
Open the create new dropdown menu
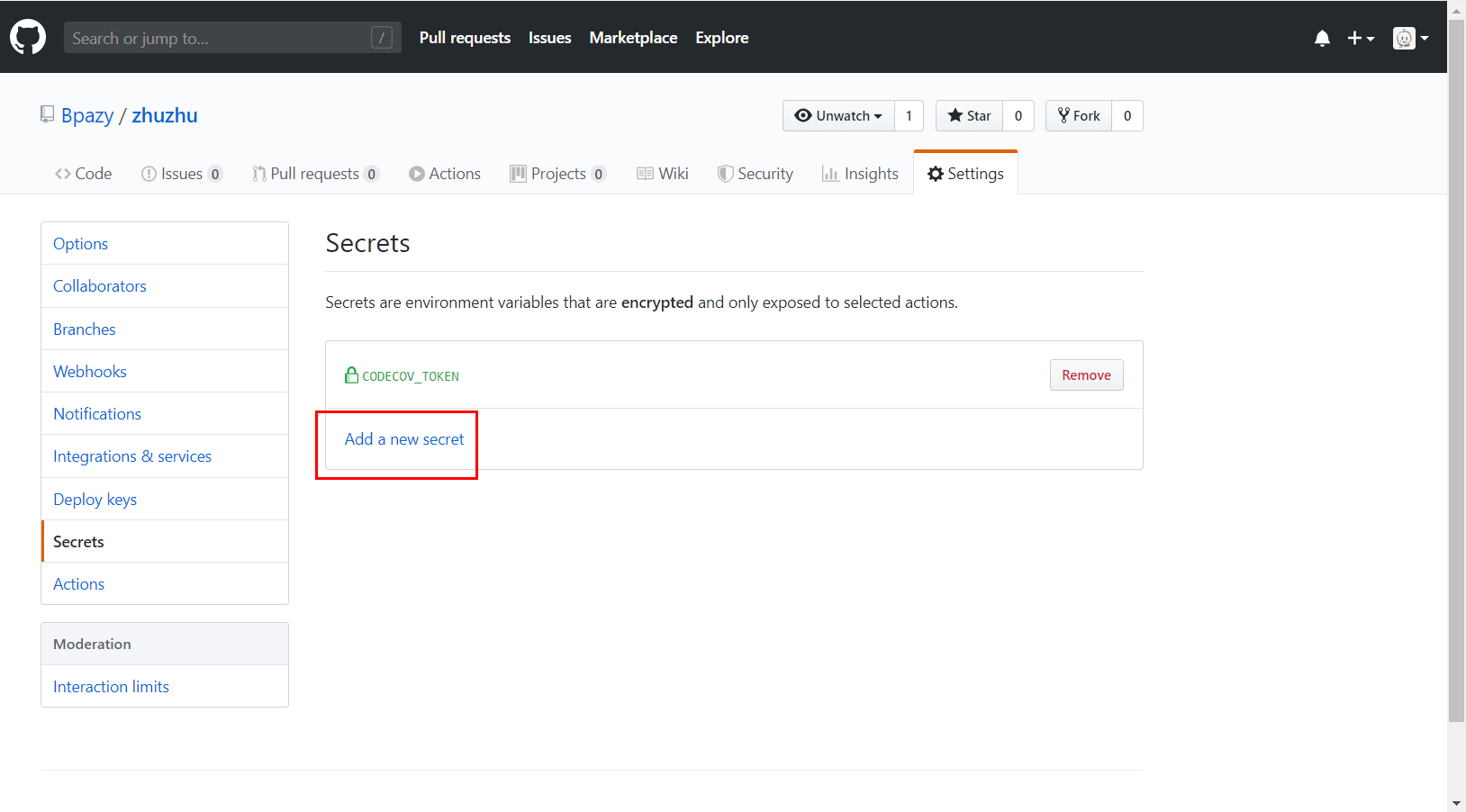(1370, 39)
